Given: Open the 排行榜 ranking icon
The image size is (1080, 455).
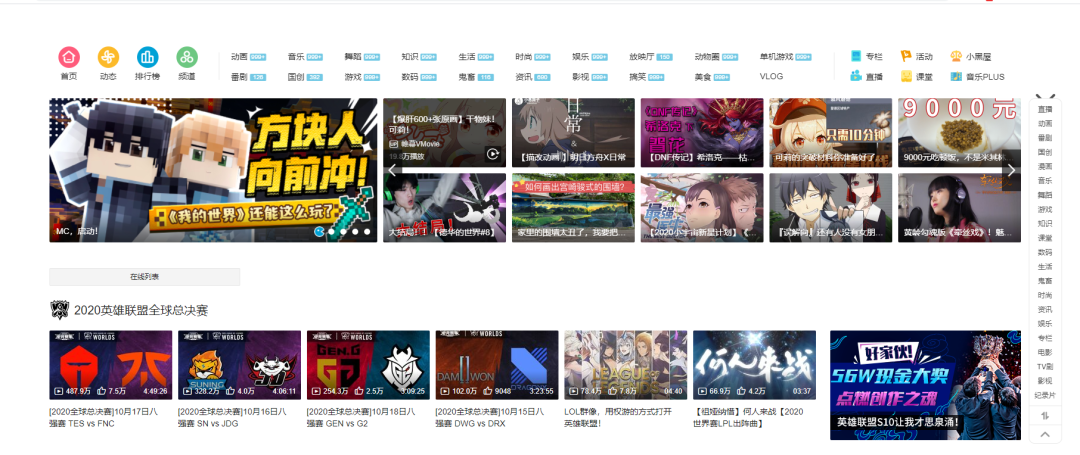Looking at the screenshot, I should (147, 57).
